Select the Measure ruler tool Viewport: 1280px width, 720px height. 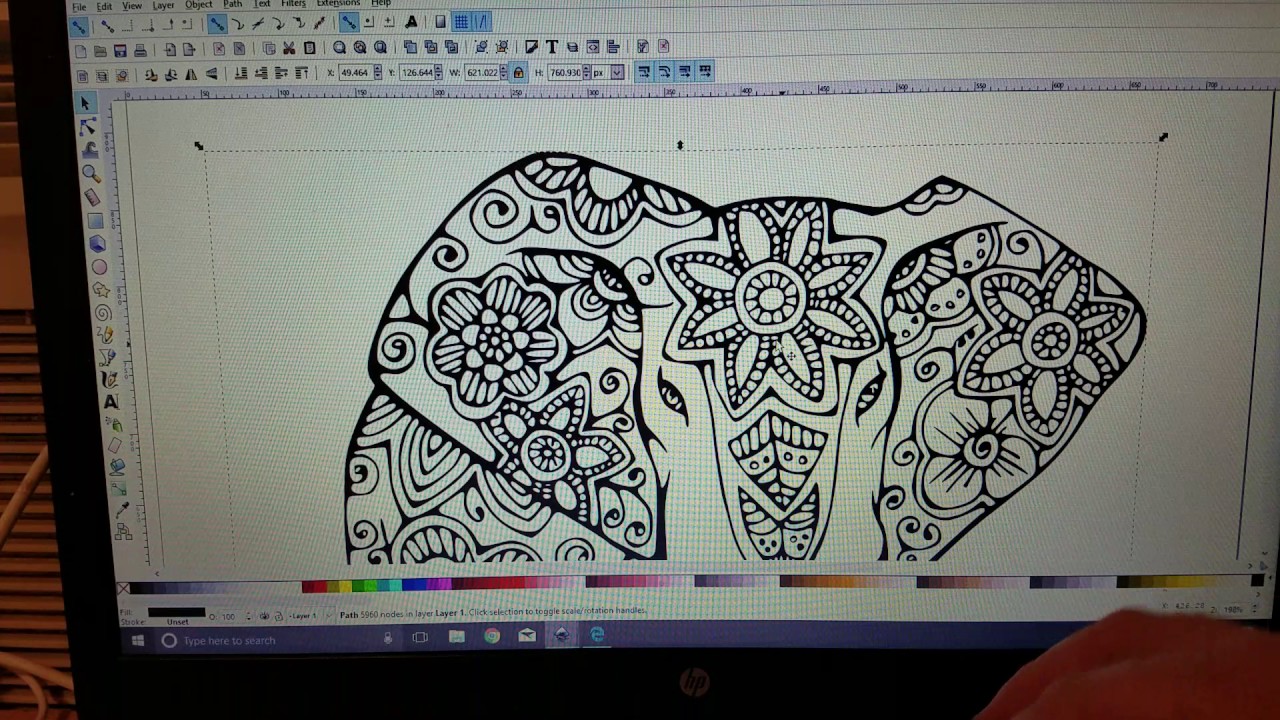point(93,195)
